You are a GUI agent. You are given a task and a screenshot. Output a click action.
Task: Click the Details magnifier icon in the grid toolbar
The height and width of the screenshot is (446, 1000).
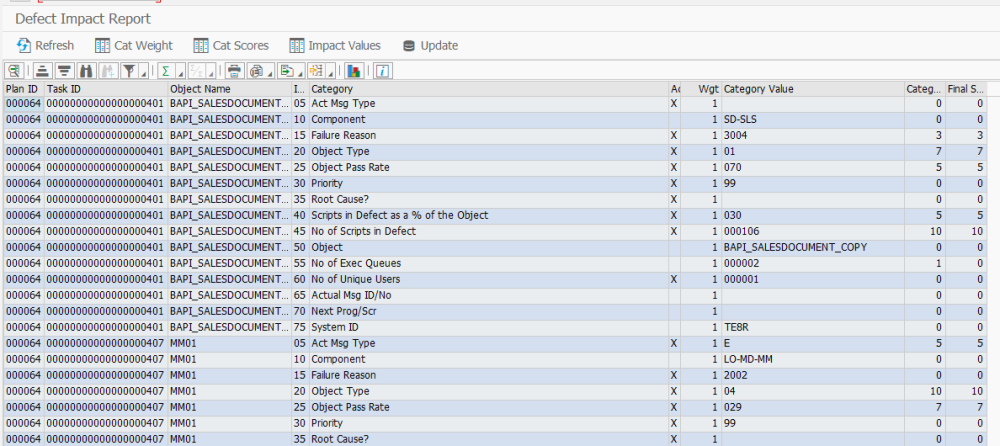(x=13, y=71)
